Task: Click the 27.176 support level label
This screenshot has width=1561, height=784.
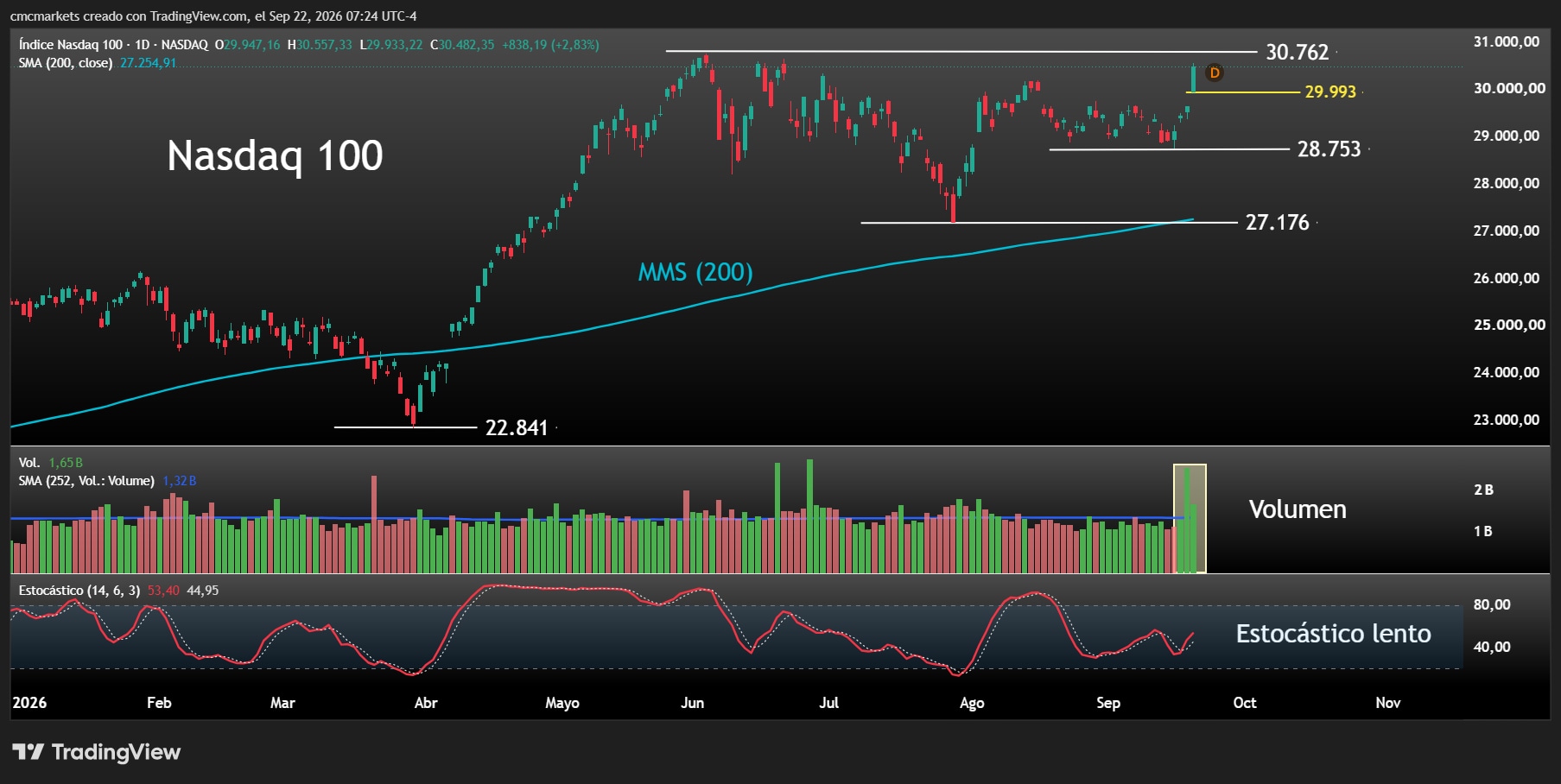Action: tap(1277, 223)
